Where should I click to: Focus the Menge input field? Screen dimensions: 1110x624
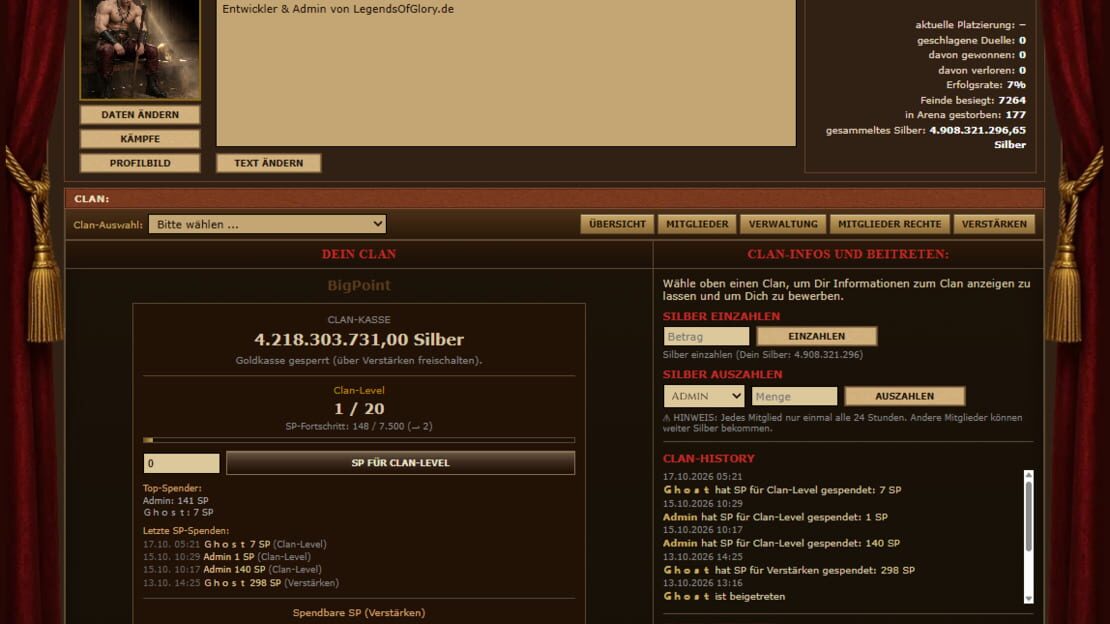pos(794,397)
